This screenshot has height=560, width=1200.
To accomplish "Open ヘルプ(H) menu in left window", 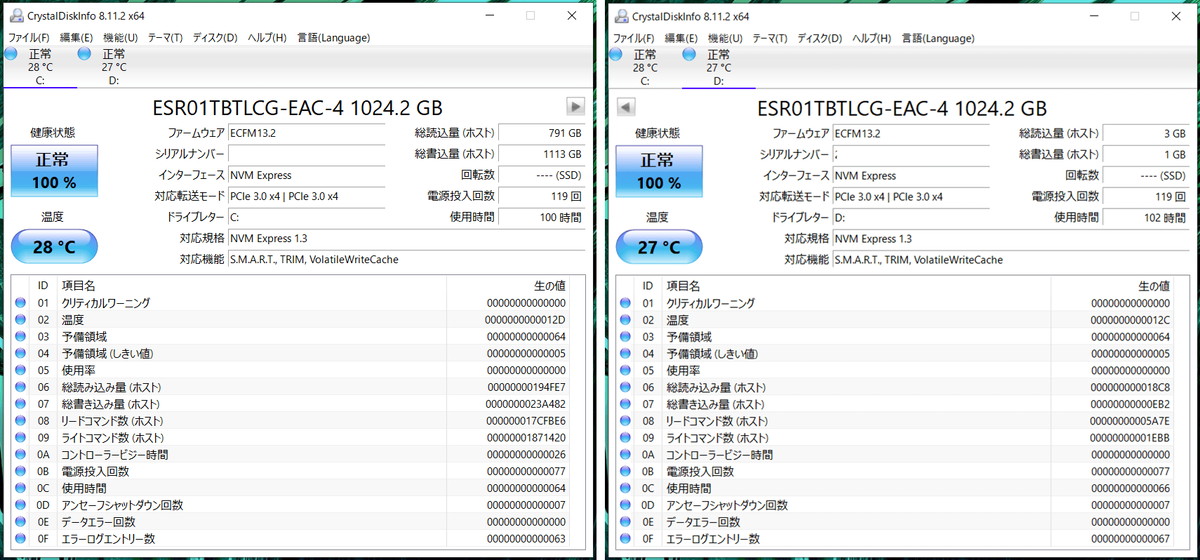I will pos(266,38).
